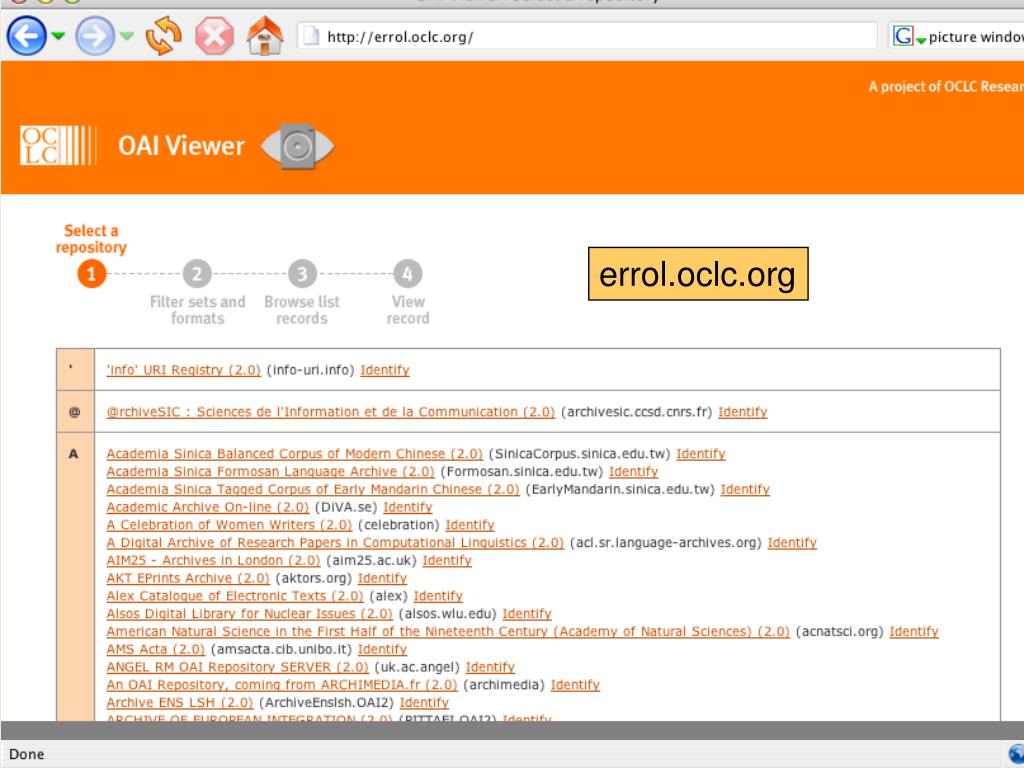Click Identify for alex repository
The image size is (1024, 768).
point(438,596)
